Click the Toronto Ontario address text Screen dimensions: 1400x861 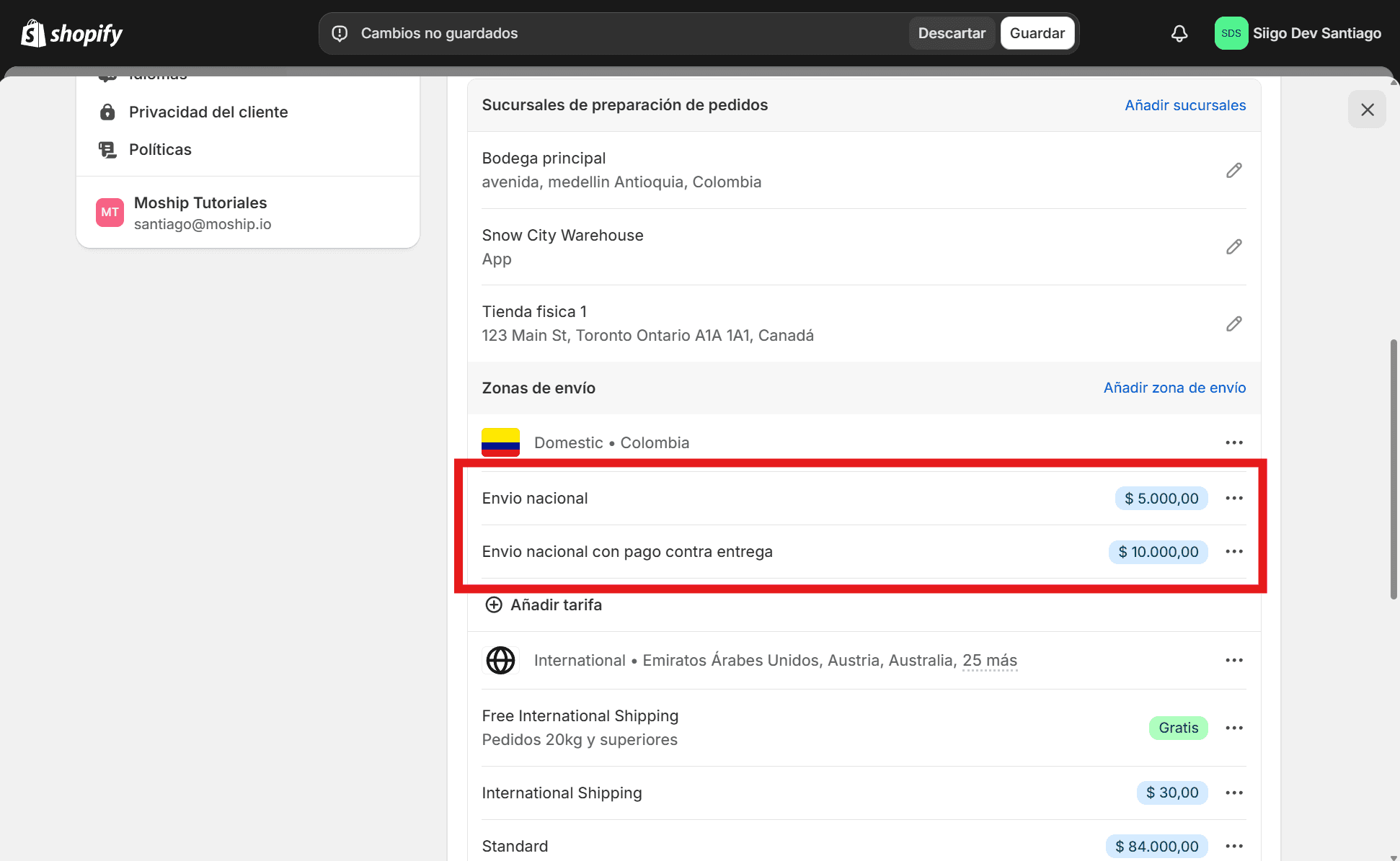point(648,335)
